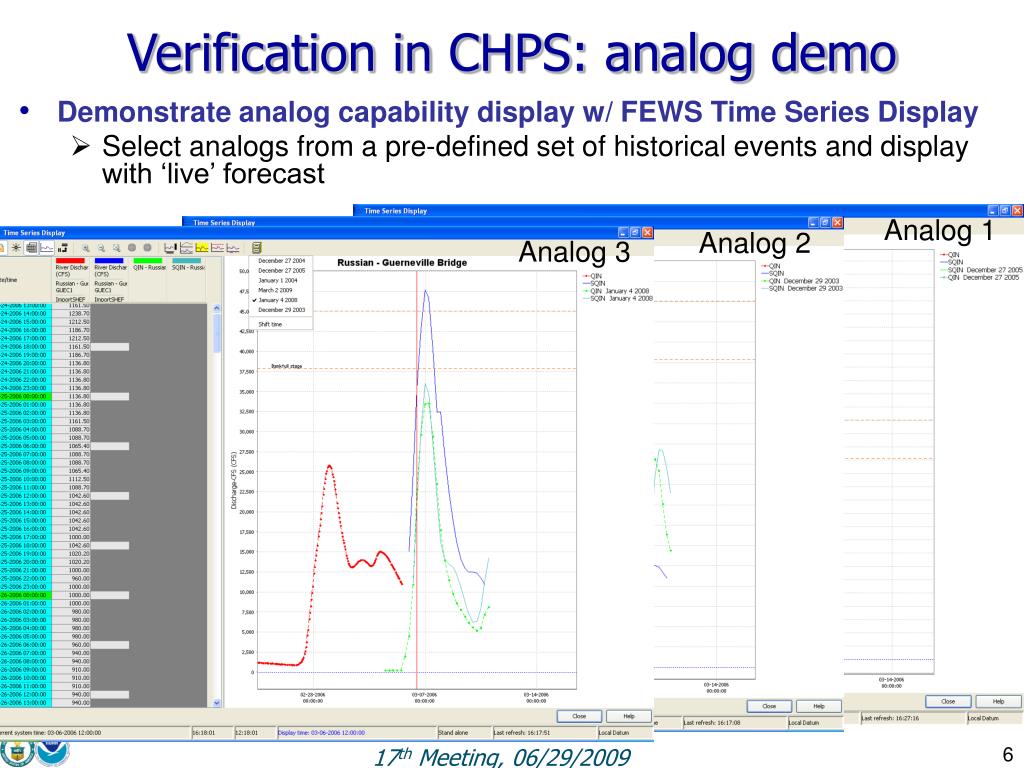Minimize the front Time Series Display window

[624, 232]
